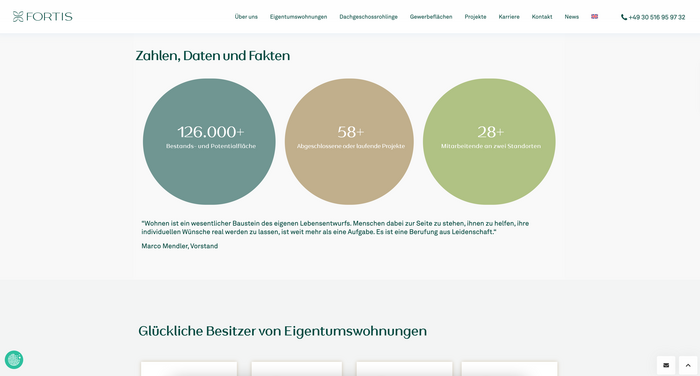Open the cookie settings fingerprint icon
Viewport: 700px width, 376px height.
[x=14, y=359]
